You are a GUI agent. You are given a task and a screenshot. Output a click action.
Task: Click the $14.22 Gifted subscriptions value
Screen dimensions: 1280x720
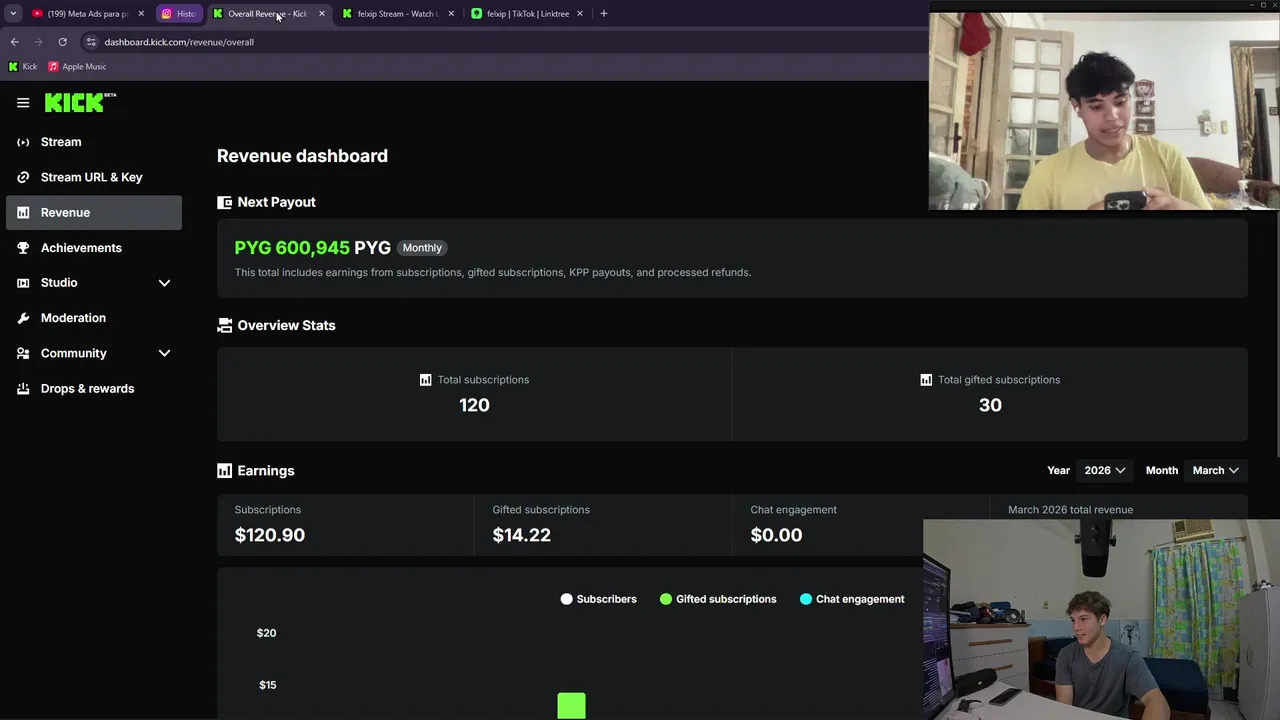click(521, 535)
